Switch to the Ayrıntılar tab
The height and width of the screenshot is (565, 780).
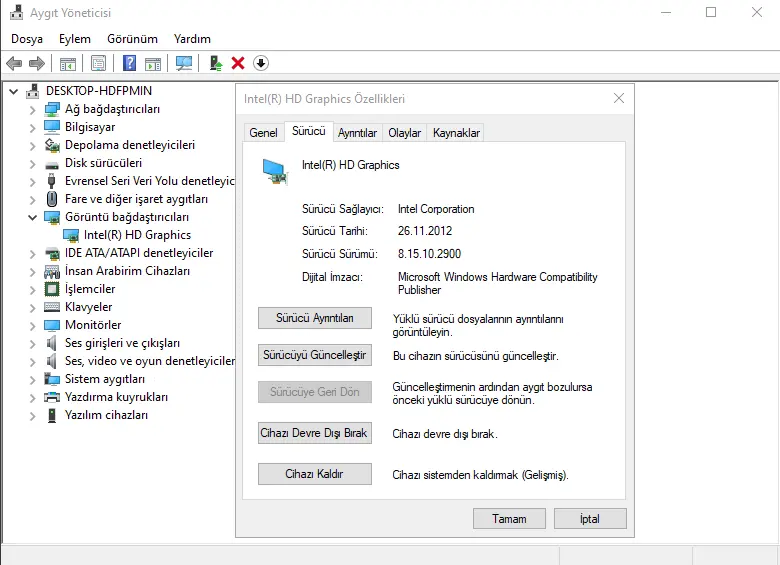357,132
